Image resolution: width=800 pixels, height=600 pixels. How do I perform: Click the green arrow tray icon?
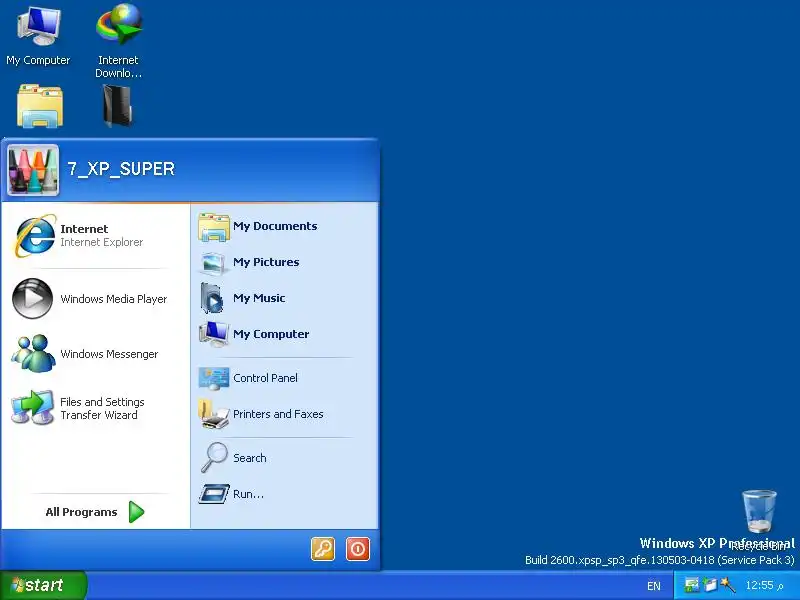pos(691,585)
